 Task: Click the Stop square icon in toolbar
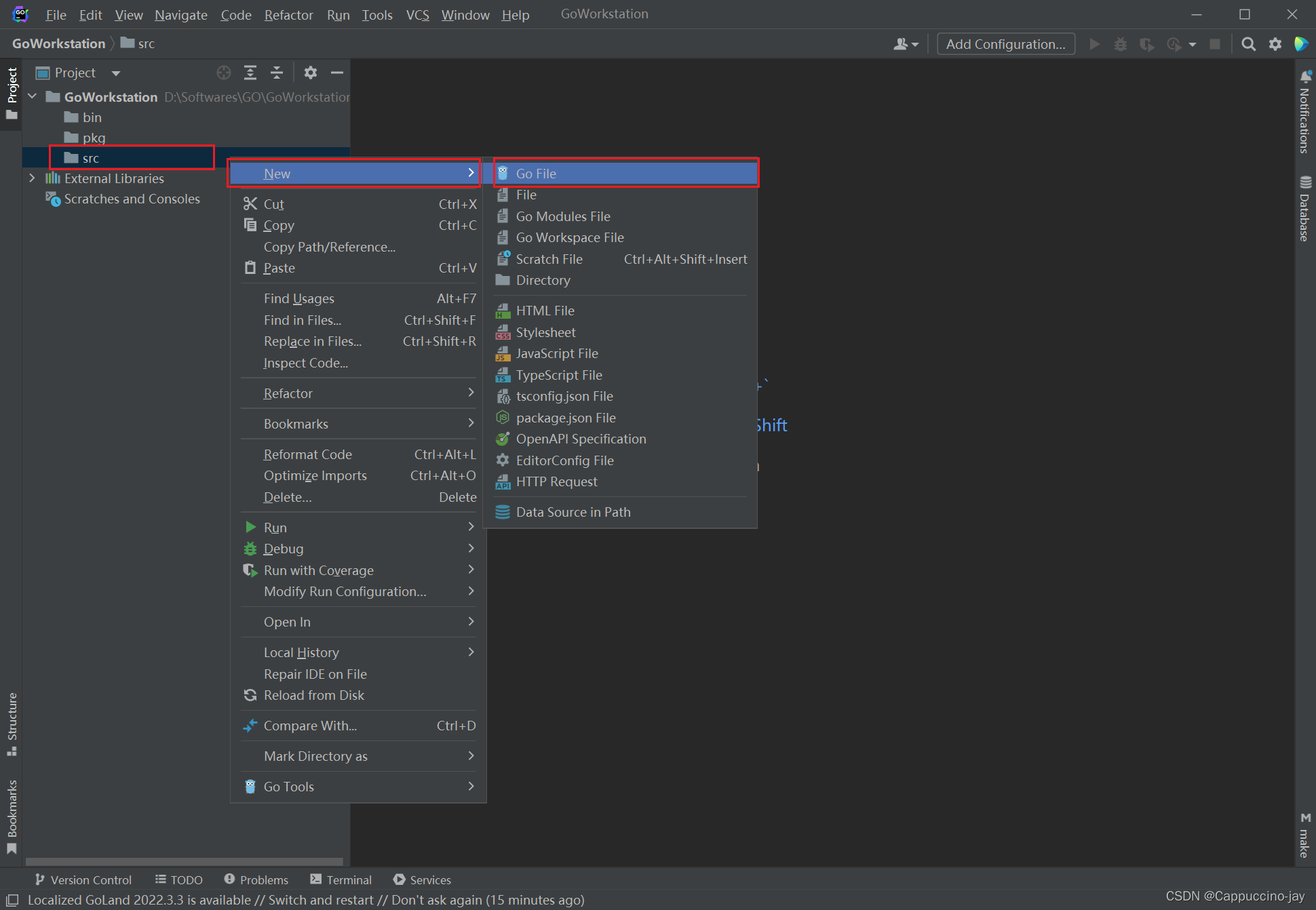click(x=1215, y=44)
